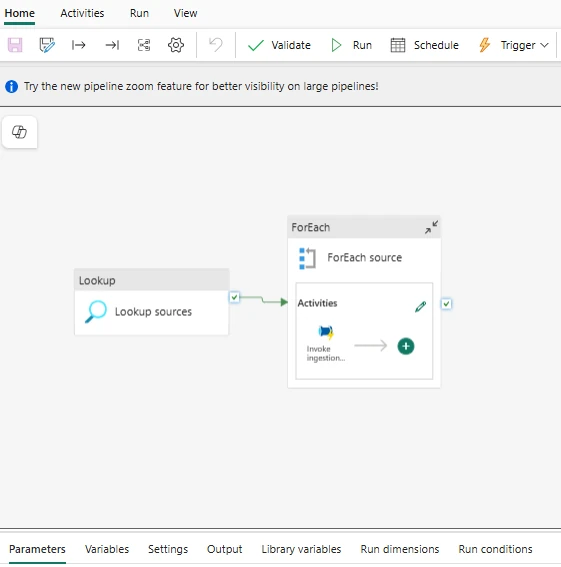Screen dimensions: 561x567
Task: Open the Library variables tab
Action: (x=301, y=549)
